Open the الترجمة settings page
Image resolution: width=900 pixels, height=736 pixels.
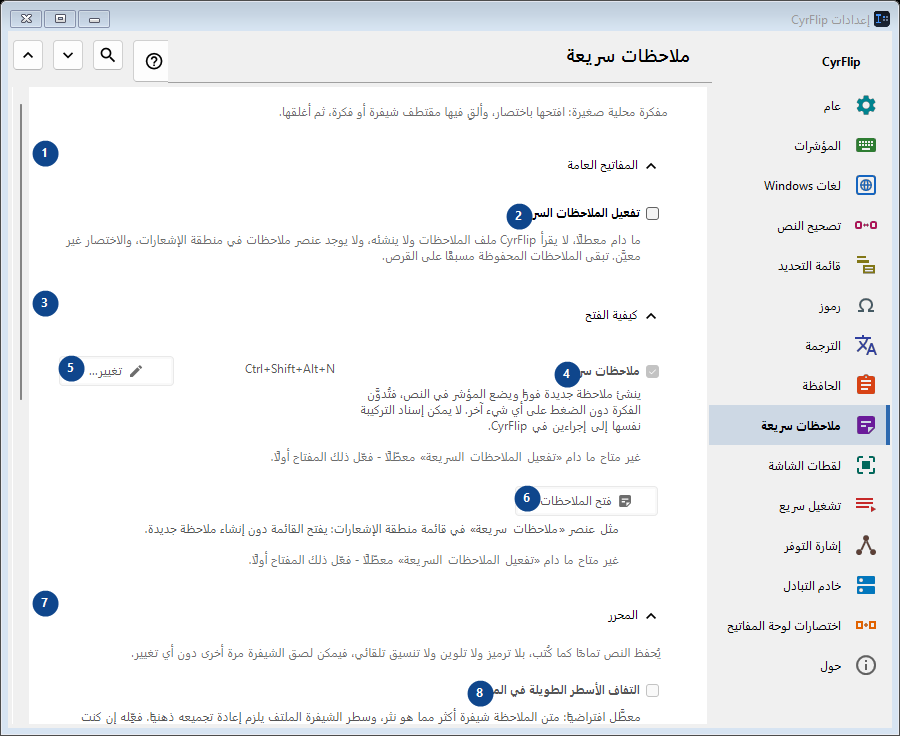pyautogui.click(x=799, y=345)
